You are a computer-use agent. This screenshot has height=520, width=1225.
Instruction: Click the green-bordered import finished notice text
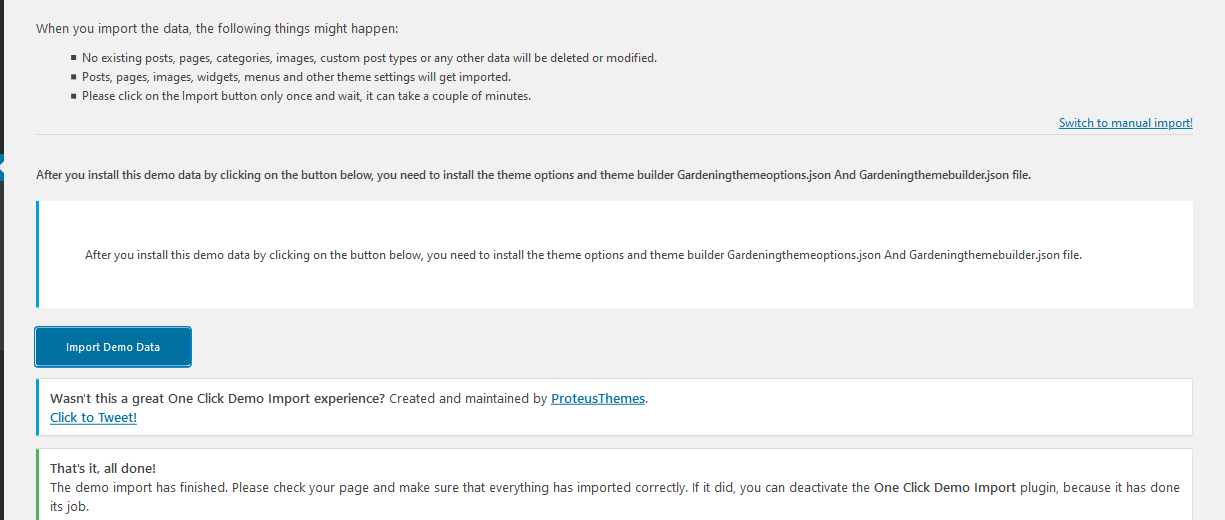pyautogui.click(x=614, y=497)
